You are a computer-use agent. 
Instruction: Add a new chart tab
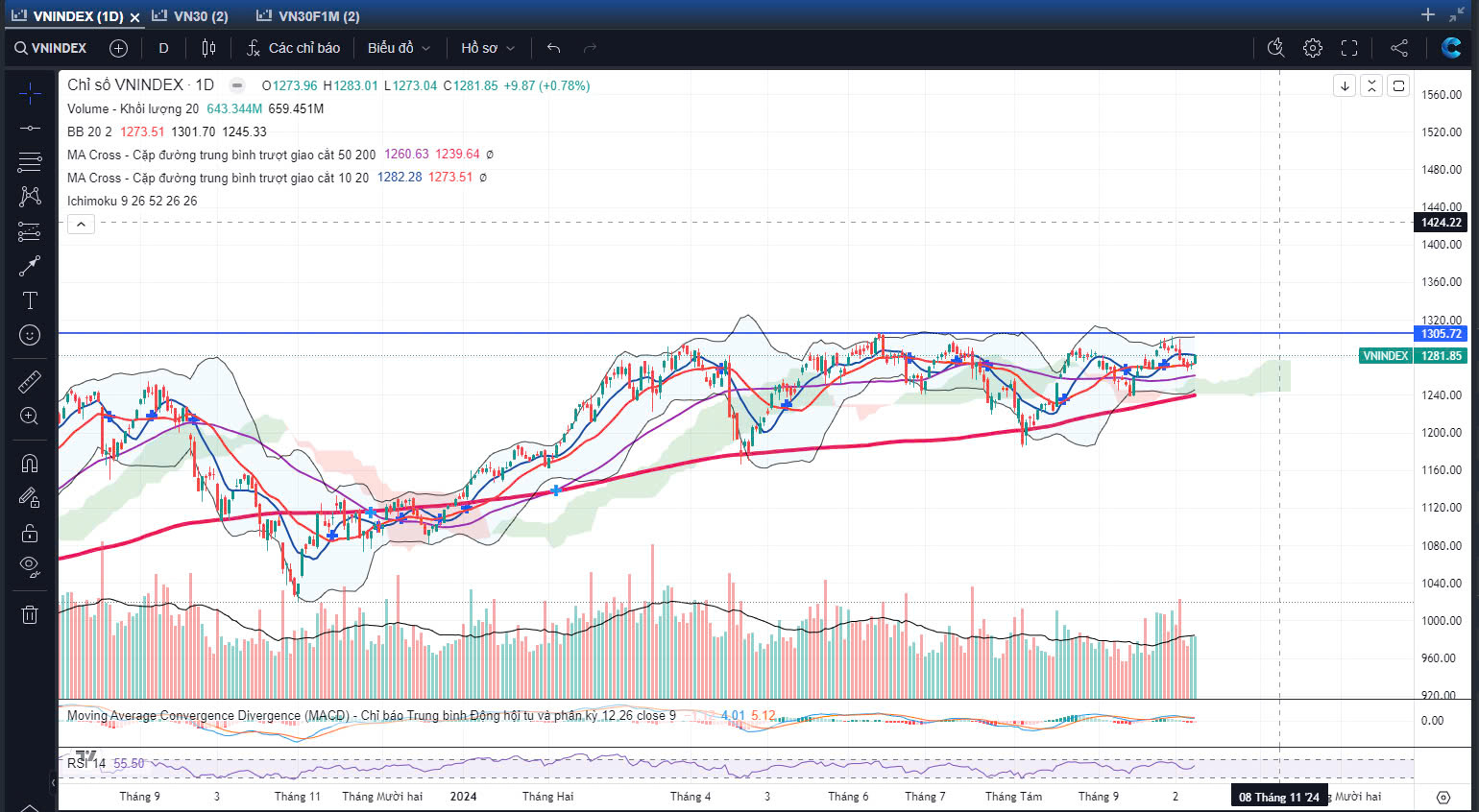point(1428,14)
